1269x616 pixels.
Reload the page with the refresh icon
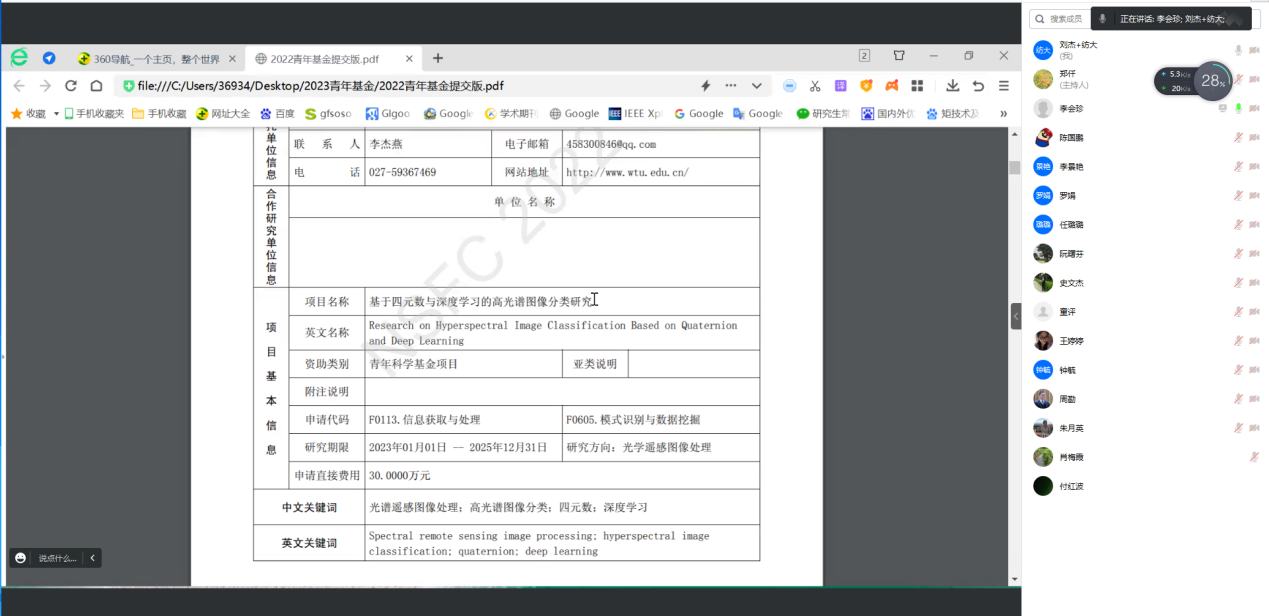[x=71, y=86]
